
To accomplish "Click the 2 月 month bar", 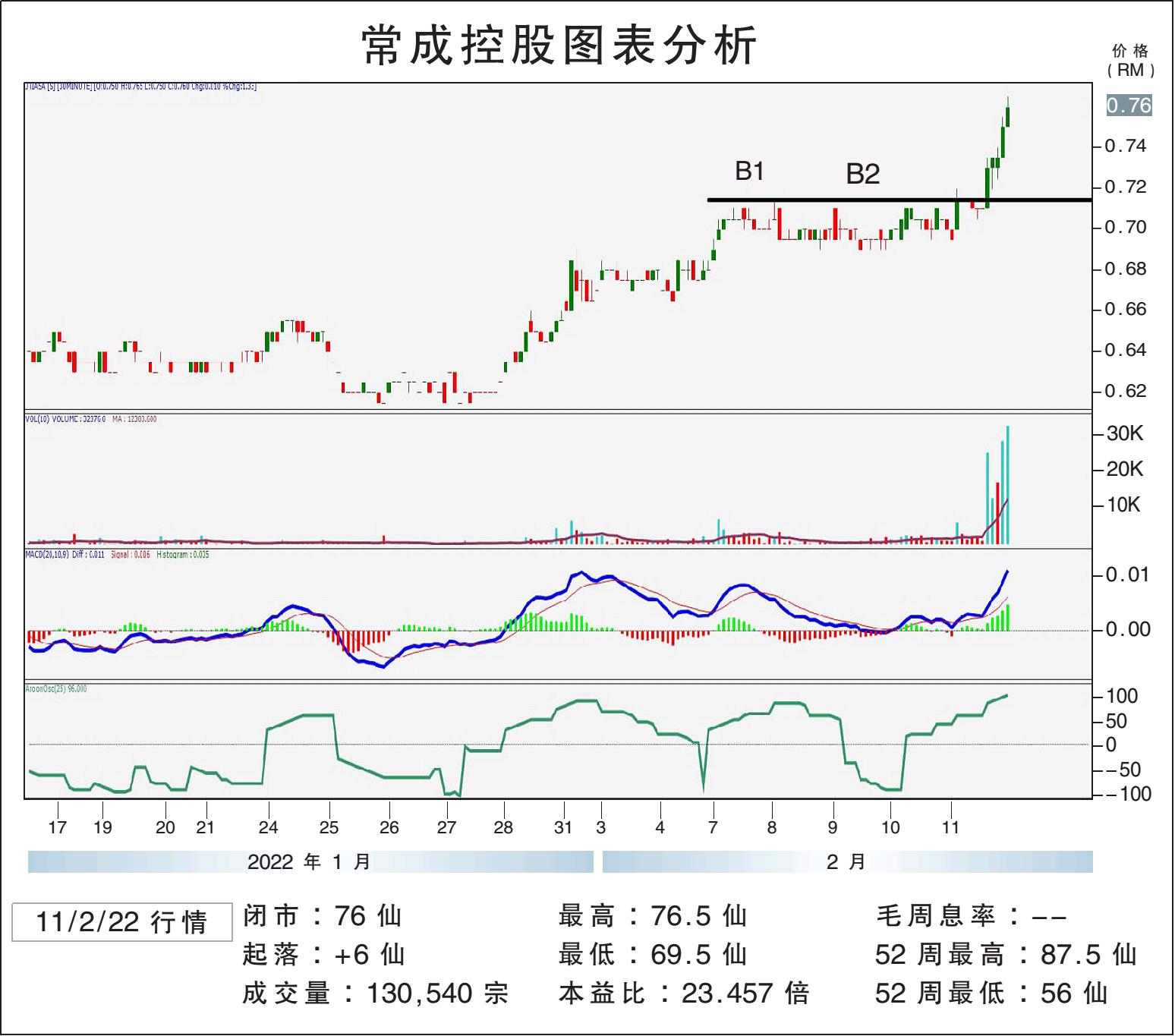I will [x=847, y=861].
